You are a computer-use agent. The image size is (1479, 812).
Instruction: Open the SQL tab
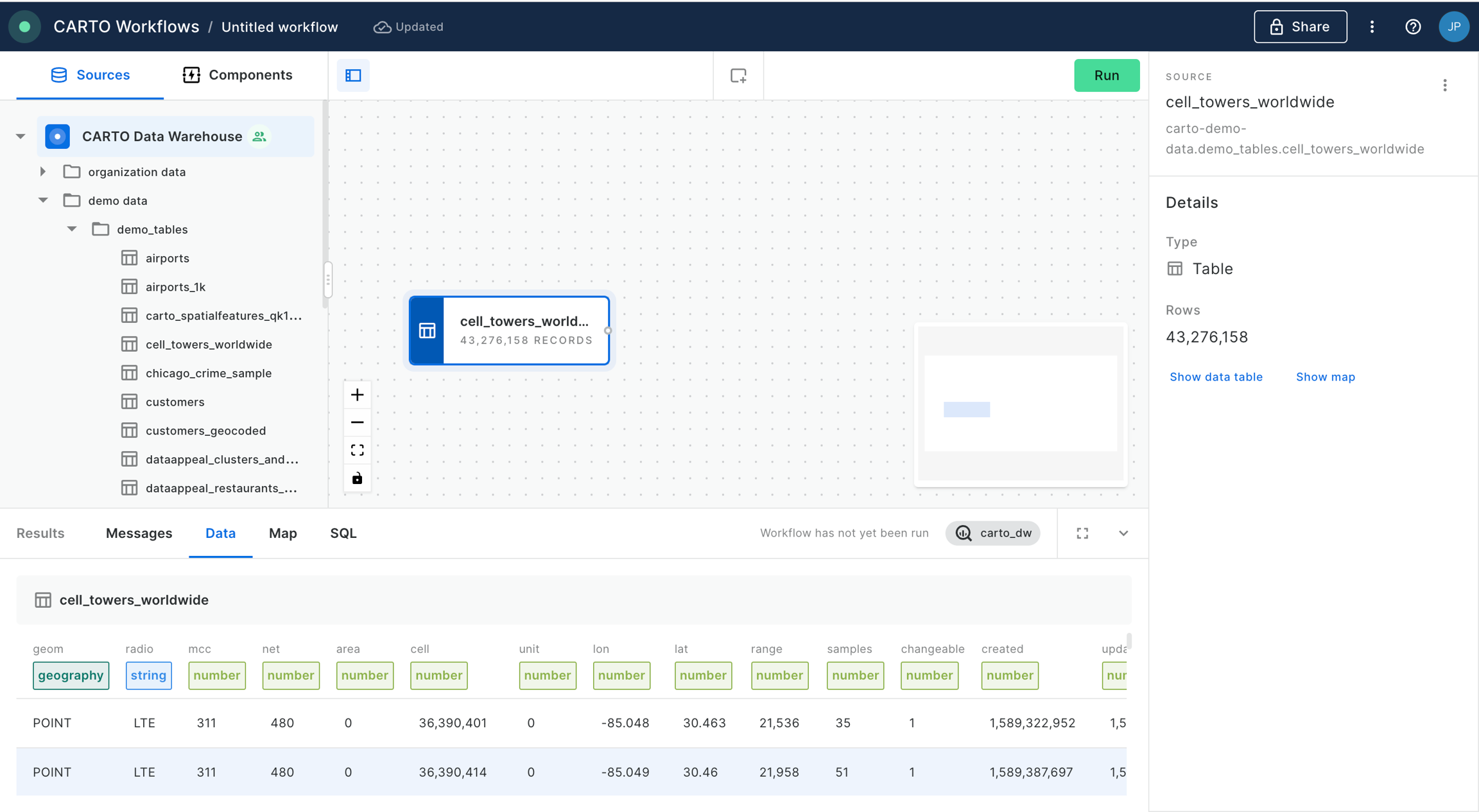343,533
